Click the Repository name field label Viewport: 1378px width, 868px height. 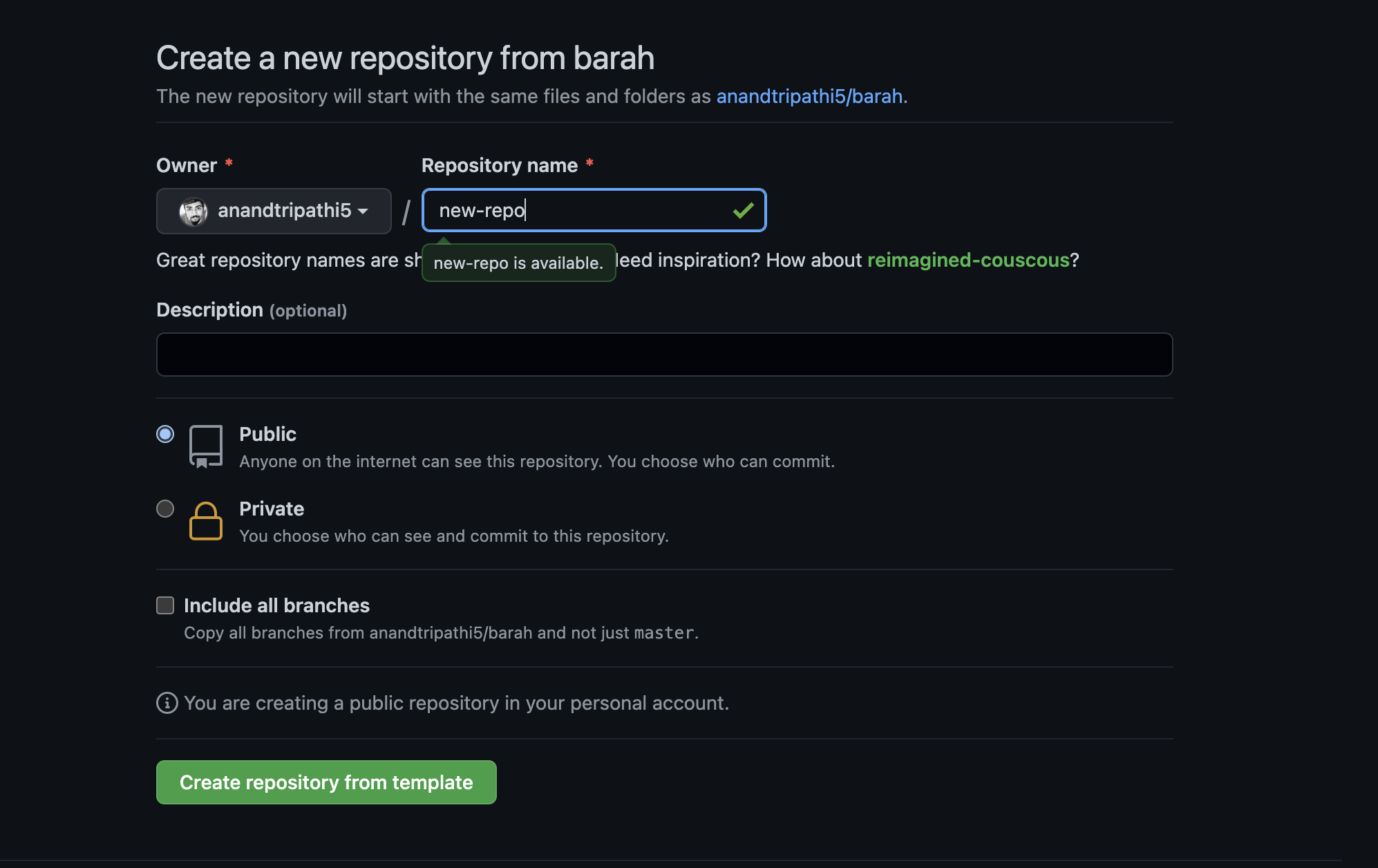pyautogui.click(x=499, y=165)
